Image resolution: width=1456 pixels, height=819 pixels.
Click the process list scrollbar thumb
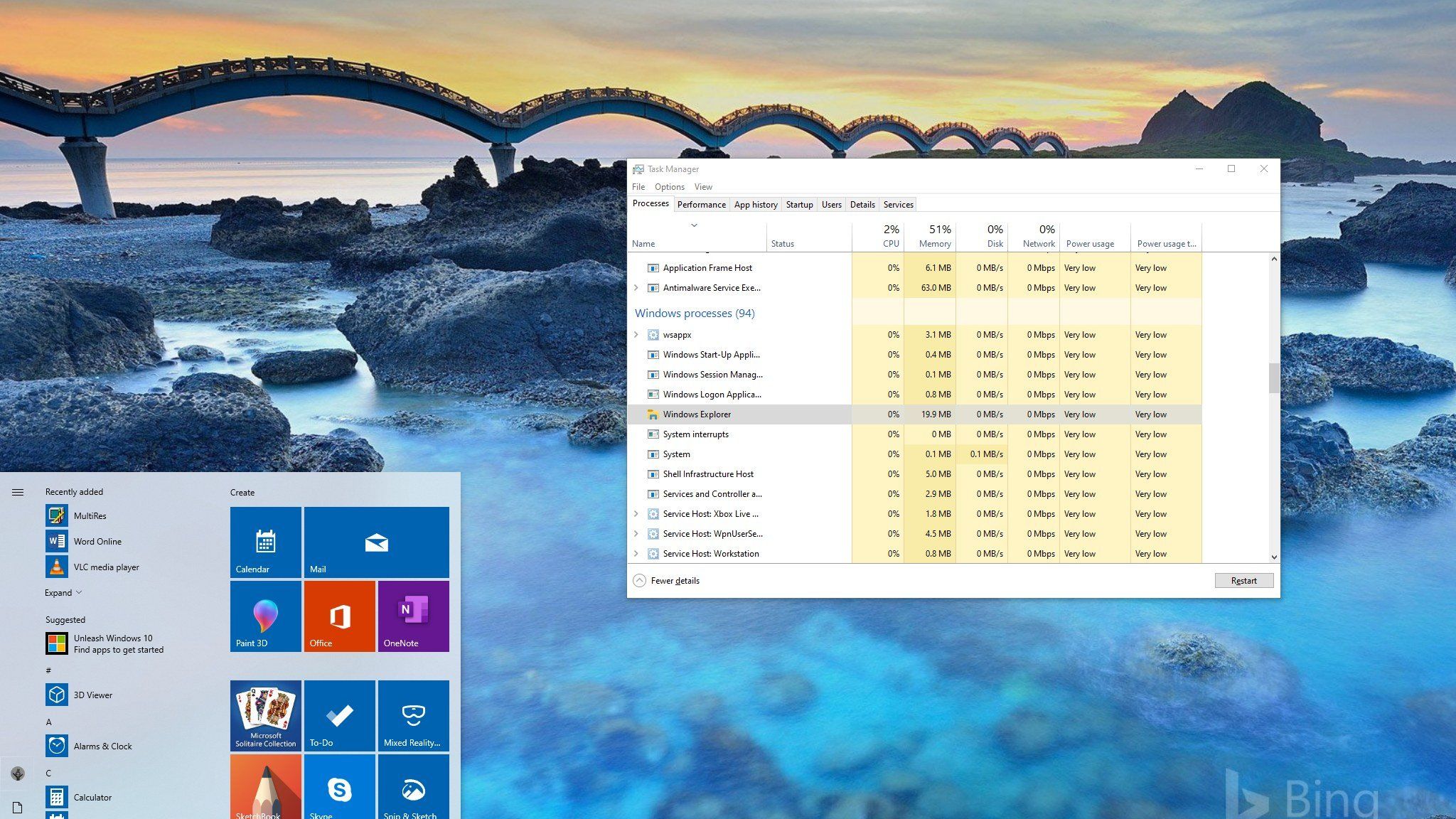point(1273,378)
